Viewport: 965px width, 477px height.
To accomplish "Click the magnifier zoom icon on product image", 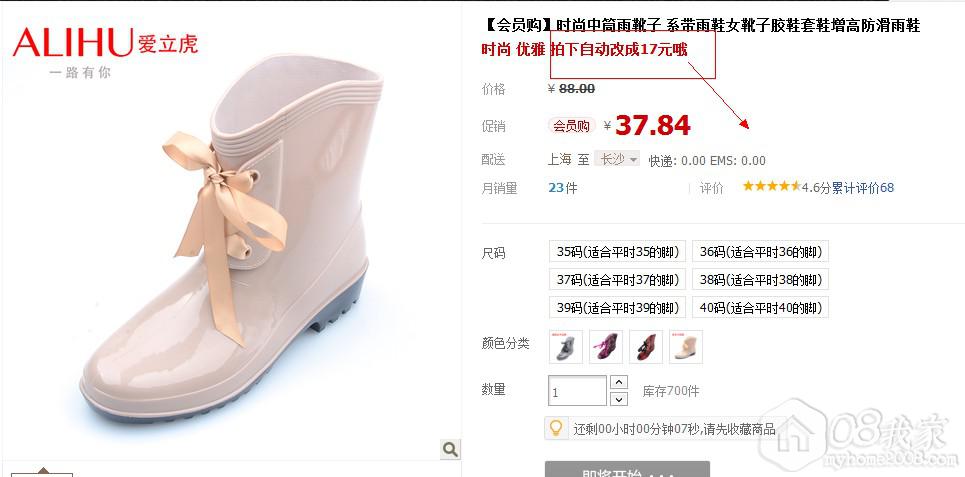I will coord(450,449).
